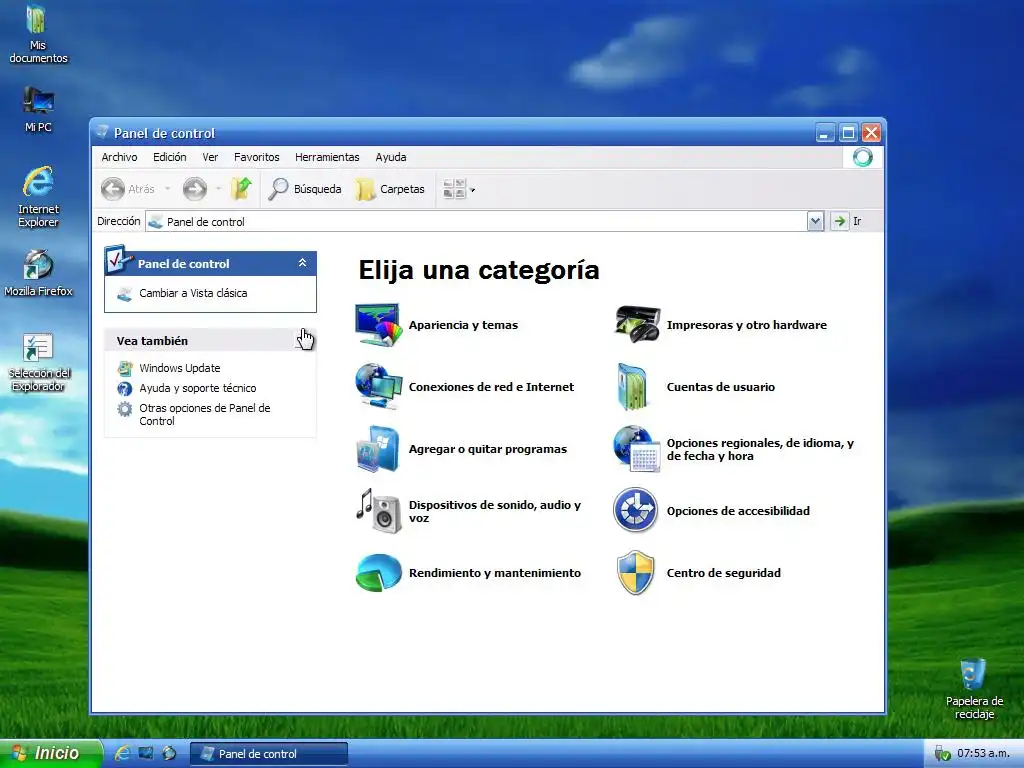The height and width of the screenshot is (768, 1024).
Task: Click Opciones de accesibilidad text link
Action: coord(738,511)
